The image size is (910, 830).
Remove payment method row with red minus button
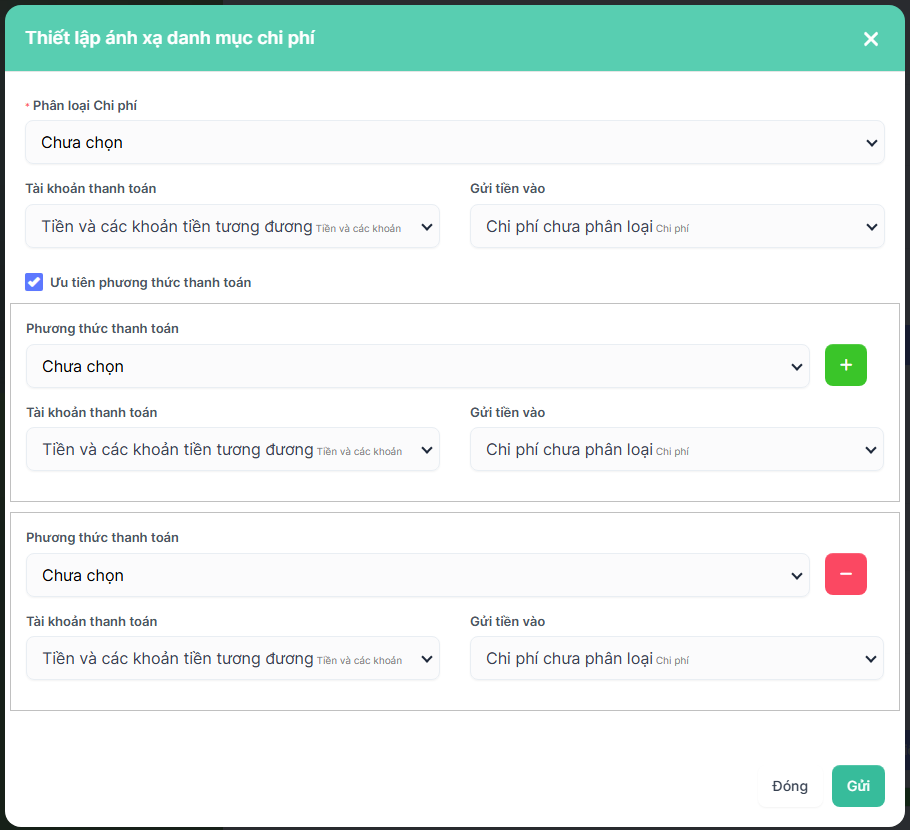pos(845,574)
